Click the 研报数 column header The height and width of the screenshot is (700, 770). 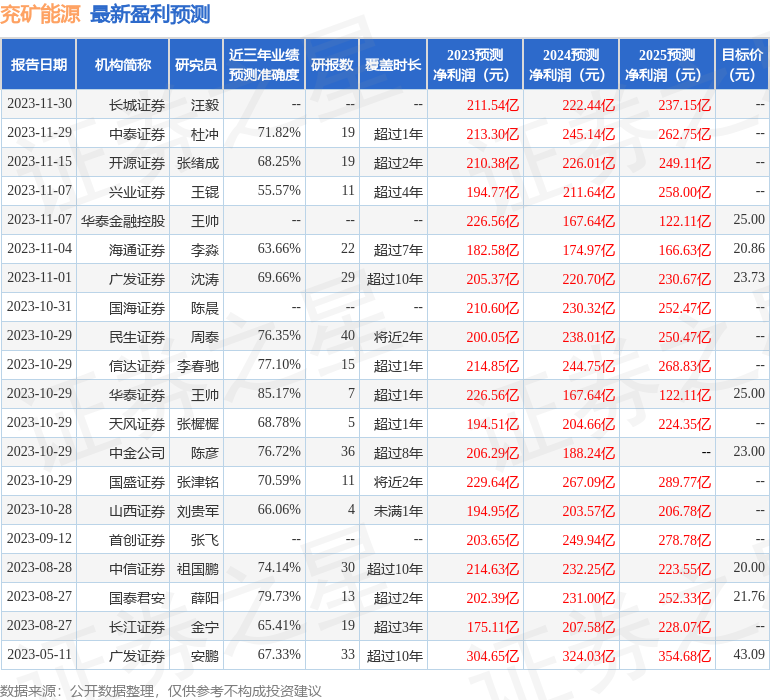pyautogui.click(x=332, y=64)
